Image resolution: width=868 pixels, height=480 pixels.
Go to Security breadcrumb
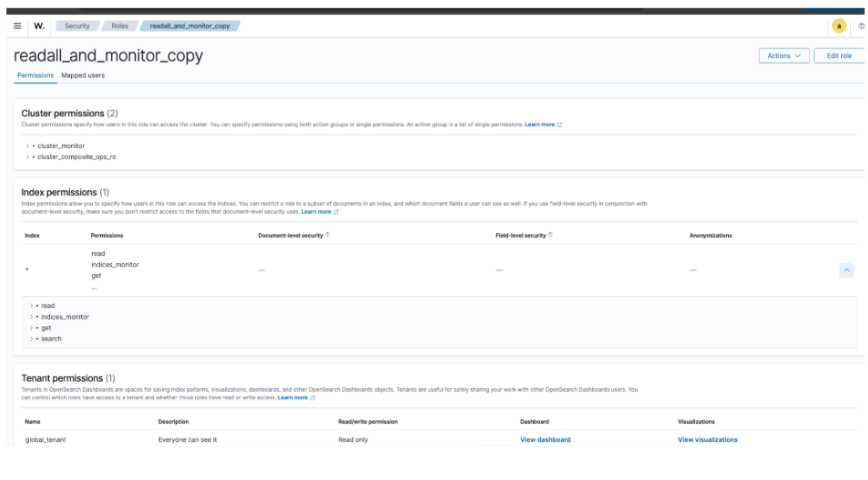(77, 26)
